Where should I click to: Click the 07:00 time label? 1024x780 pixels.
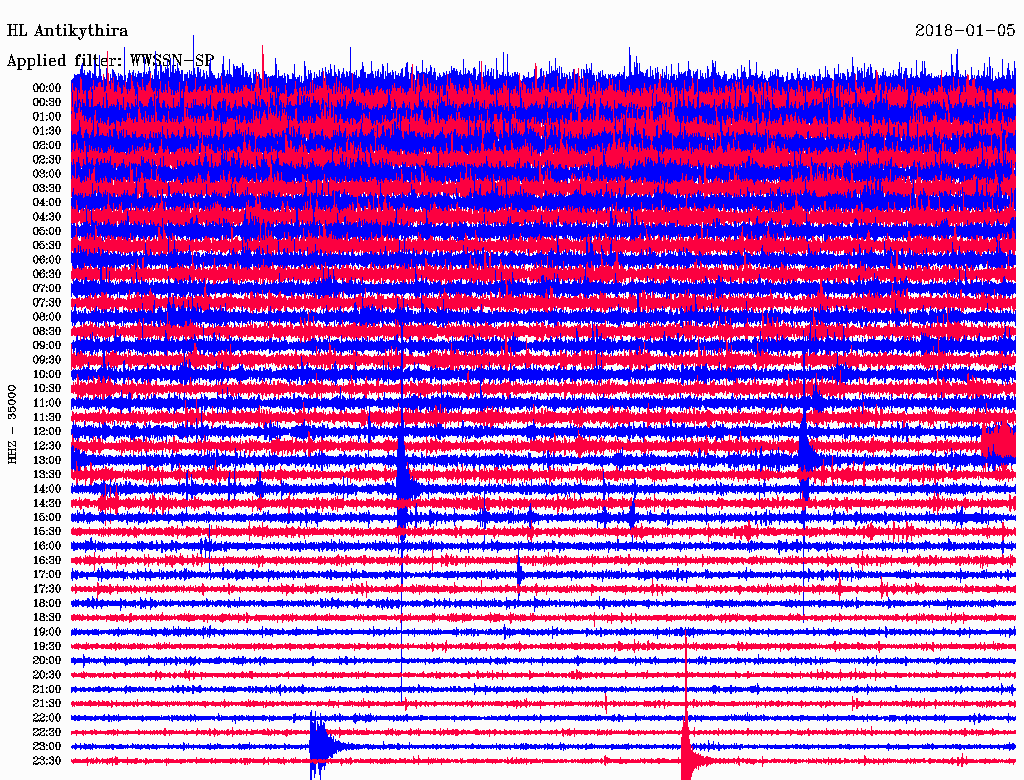click(x=47, y=288)
